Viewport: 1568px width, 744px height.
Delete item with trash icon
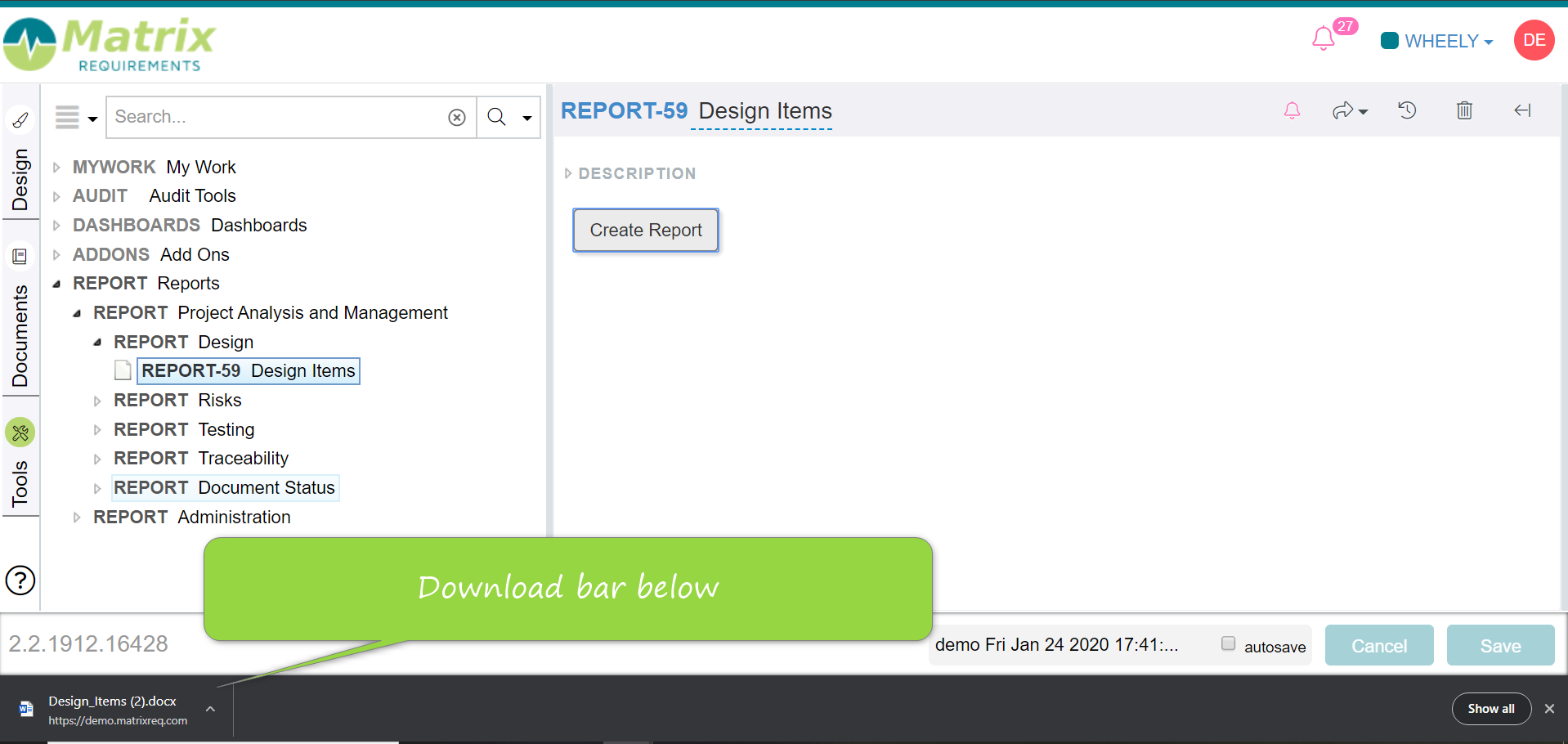pyautogui.click(x=1464, y=110)
